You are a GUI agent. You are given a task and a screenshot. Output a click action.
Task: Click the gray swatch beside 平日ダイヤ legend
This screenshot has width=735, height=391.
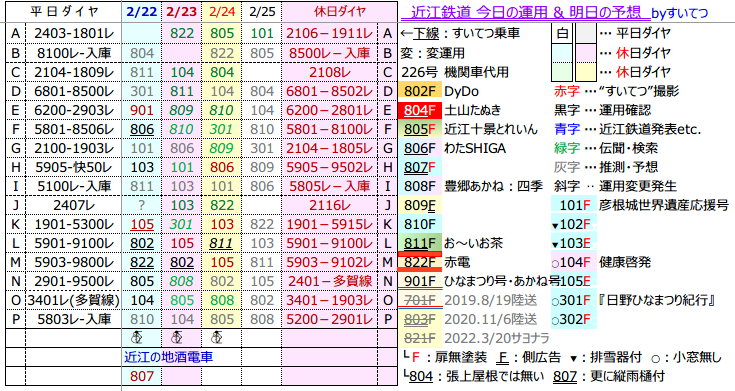(x=585, y=33)
